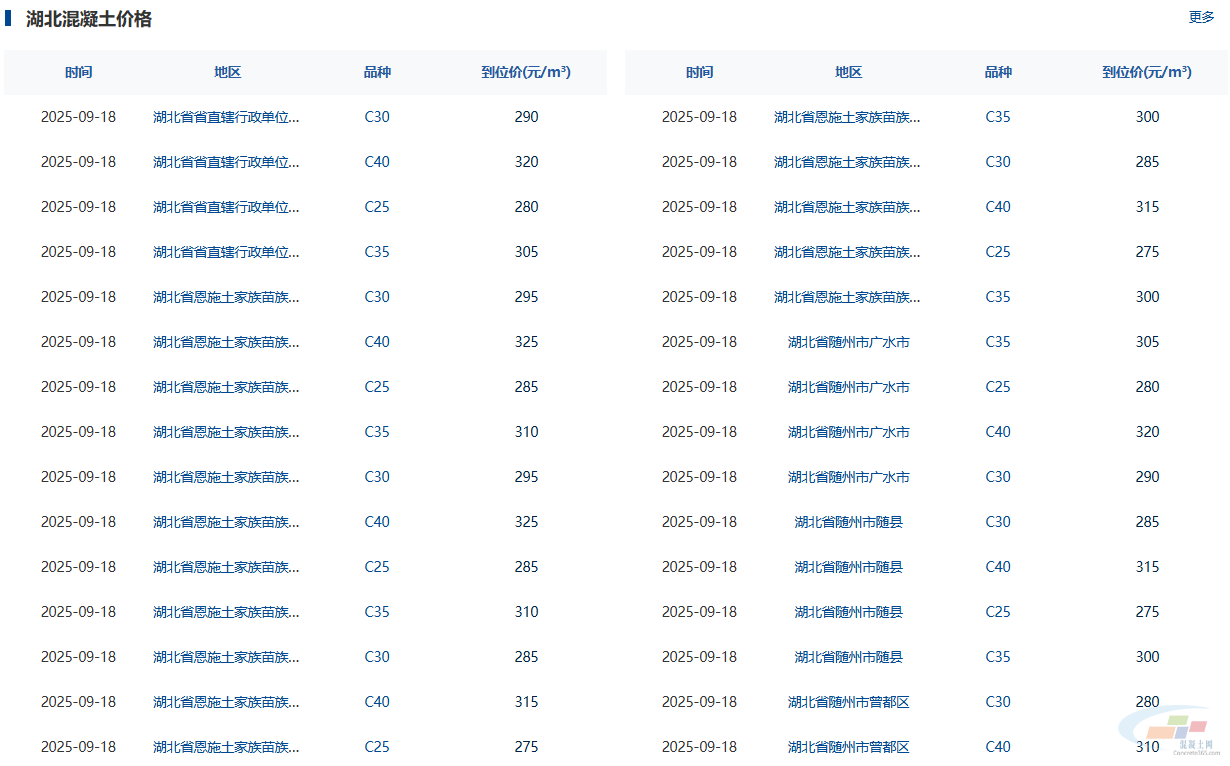The height and width of the screenshot is (766, 1230).
Task: Open 湖北省随州市随县 link in the C30 row
Action: 848,522
